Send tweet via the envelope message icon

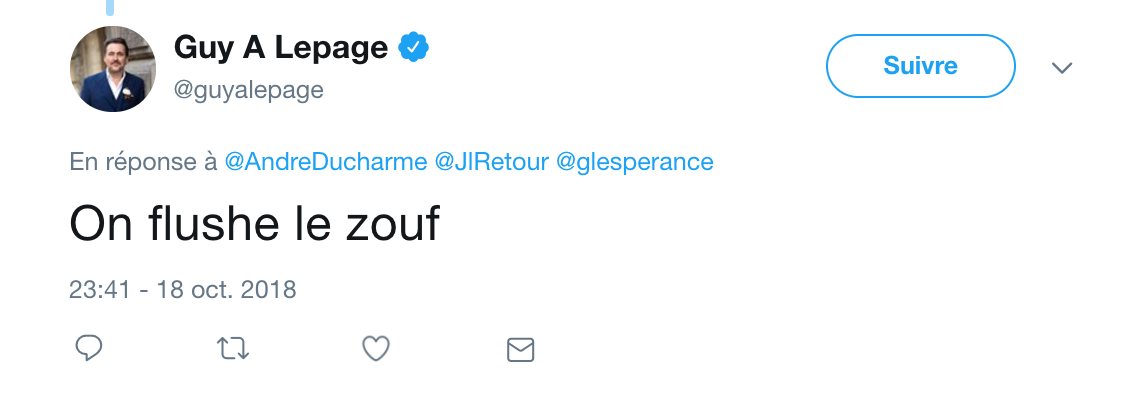(x=520, y=350)
